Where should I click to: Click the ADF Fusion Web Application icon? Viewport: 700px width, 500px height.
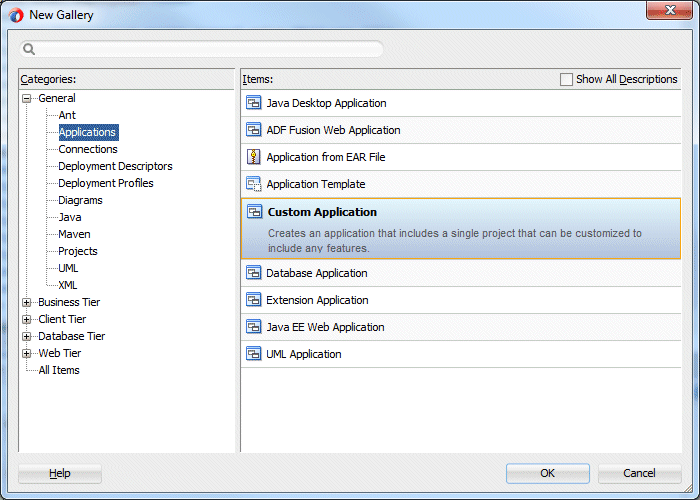pos(254,130)
